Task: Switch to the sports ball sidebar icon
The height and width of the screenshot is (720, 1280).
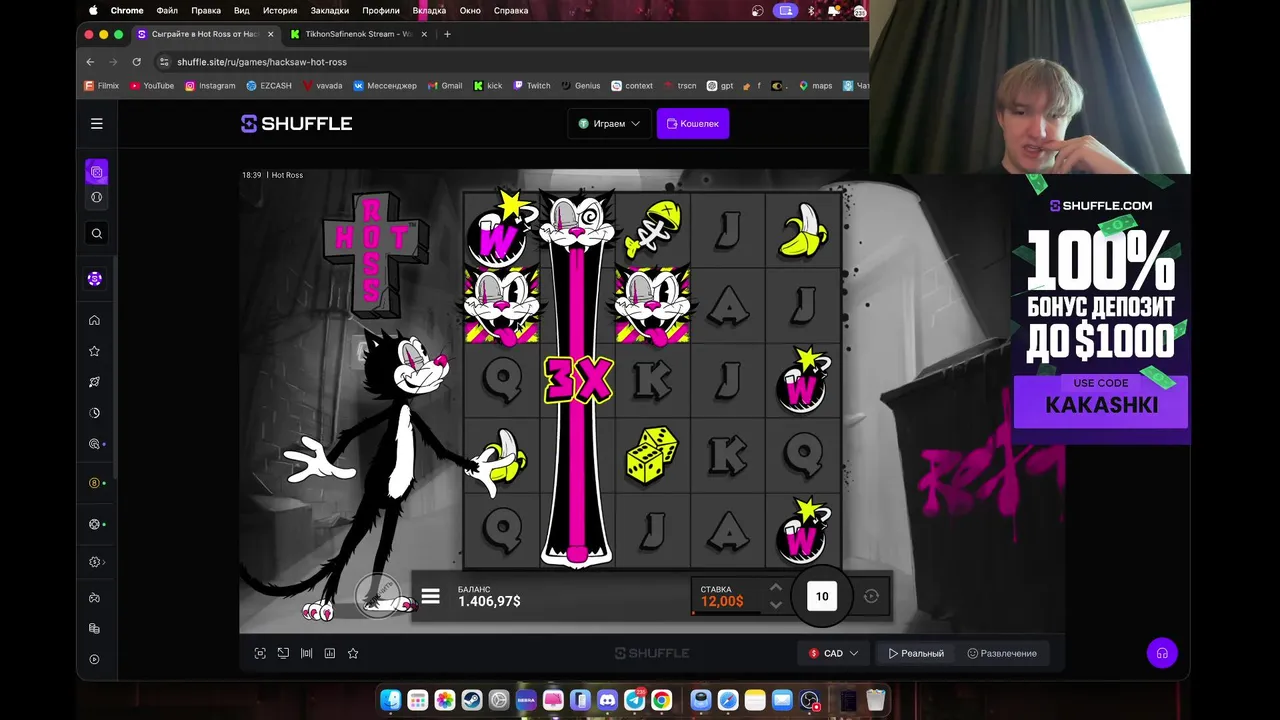Action: click(97, 197)
